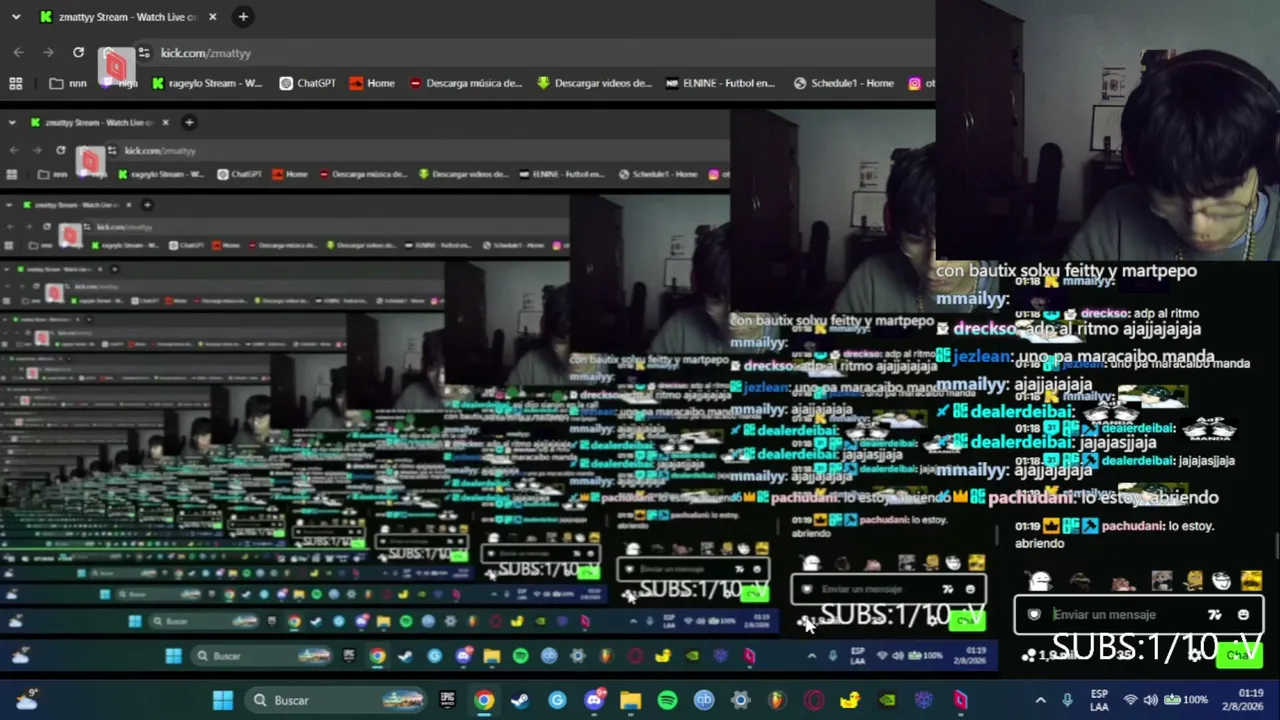
Task: Open the ESP LAA language switcher
Action: pos(1099,700)
